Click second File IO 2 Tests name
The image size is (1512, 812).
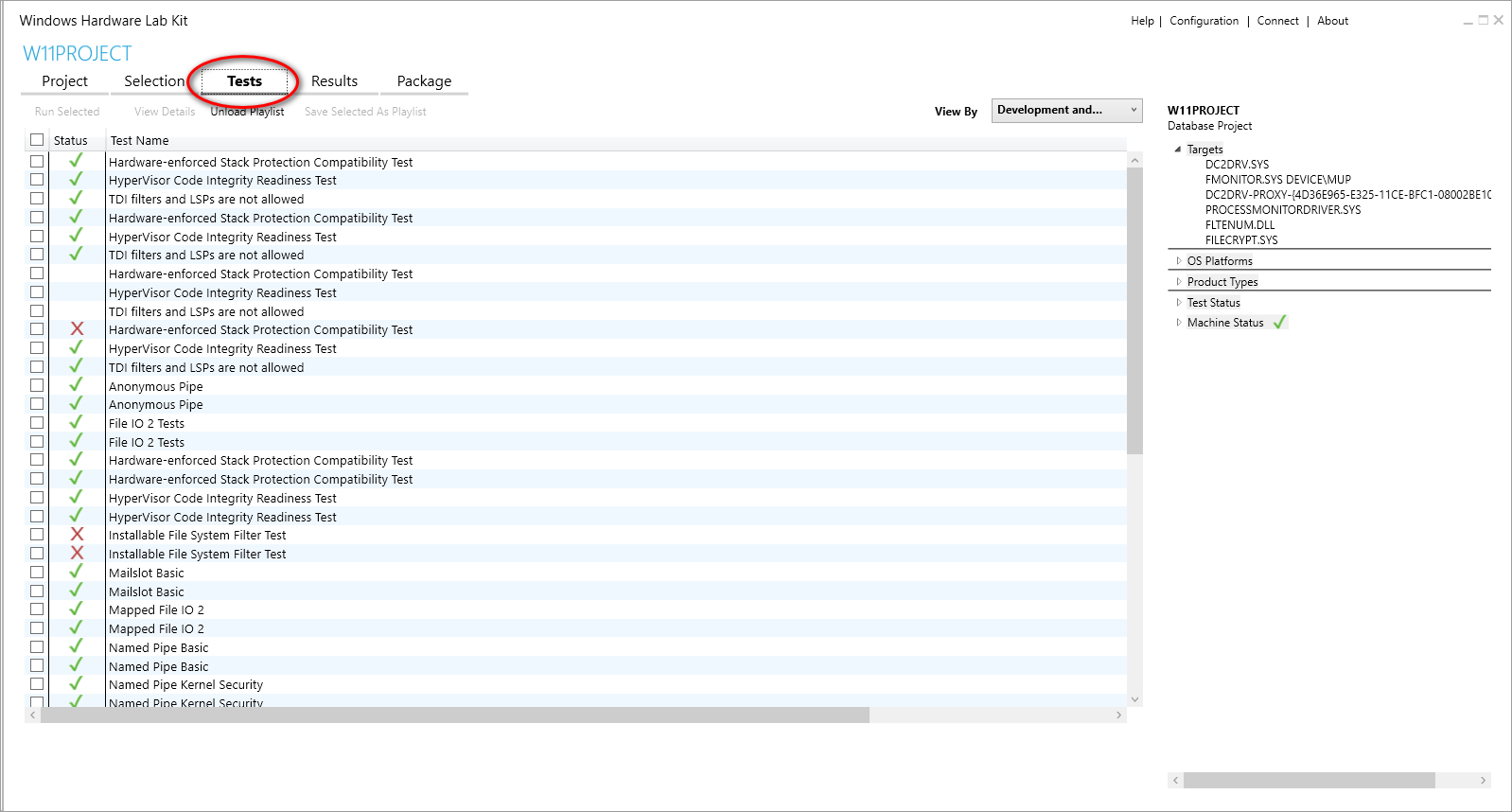146,442
